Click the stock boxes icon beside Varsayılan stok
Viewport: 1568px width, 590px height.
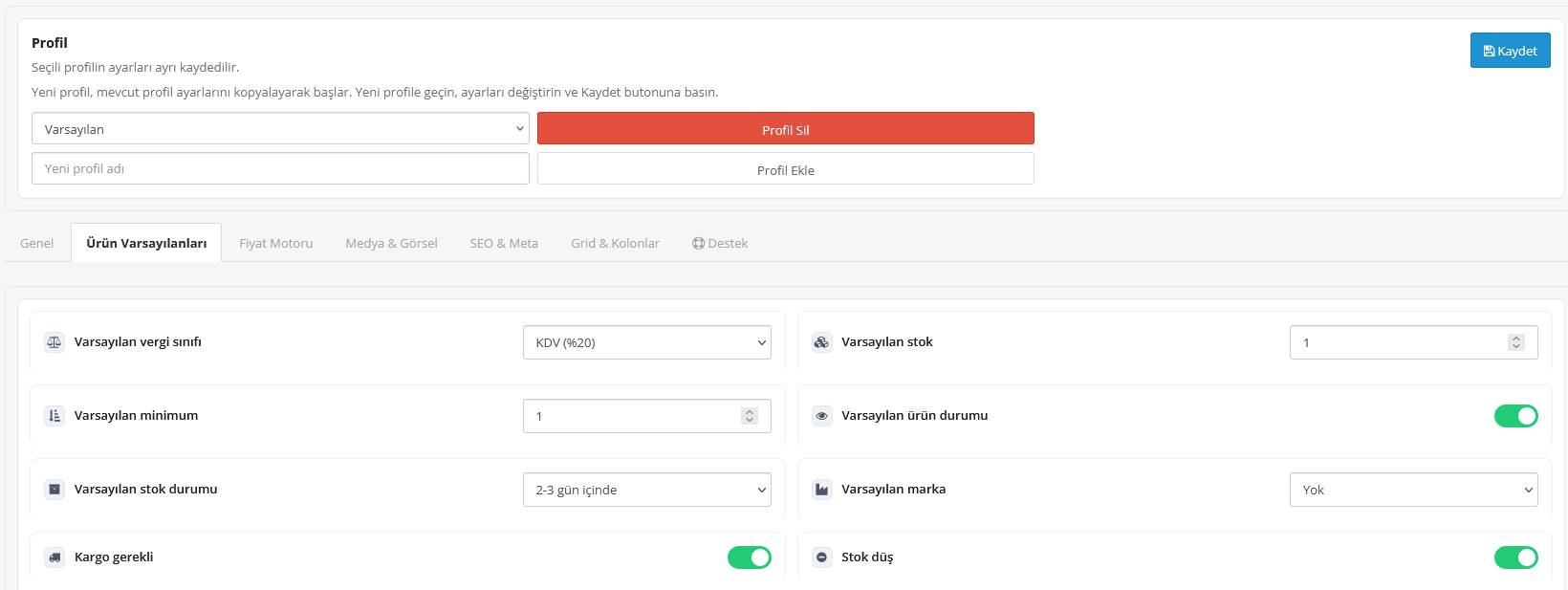(x=821, y=342)
